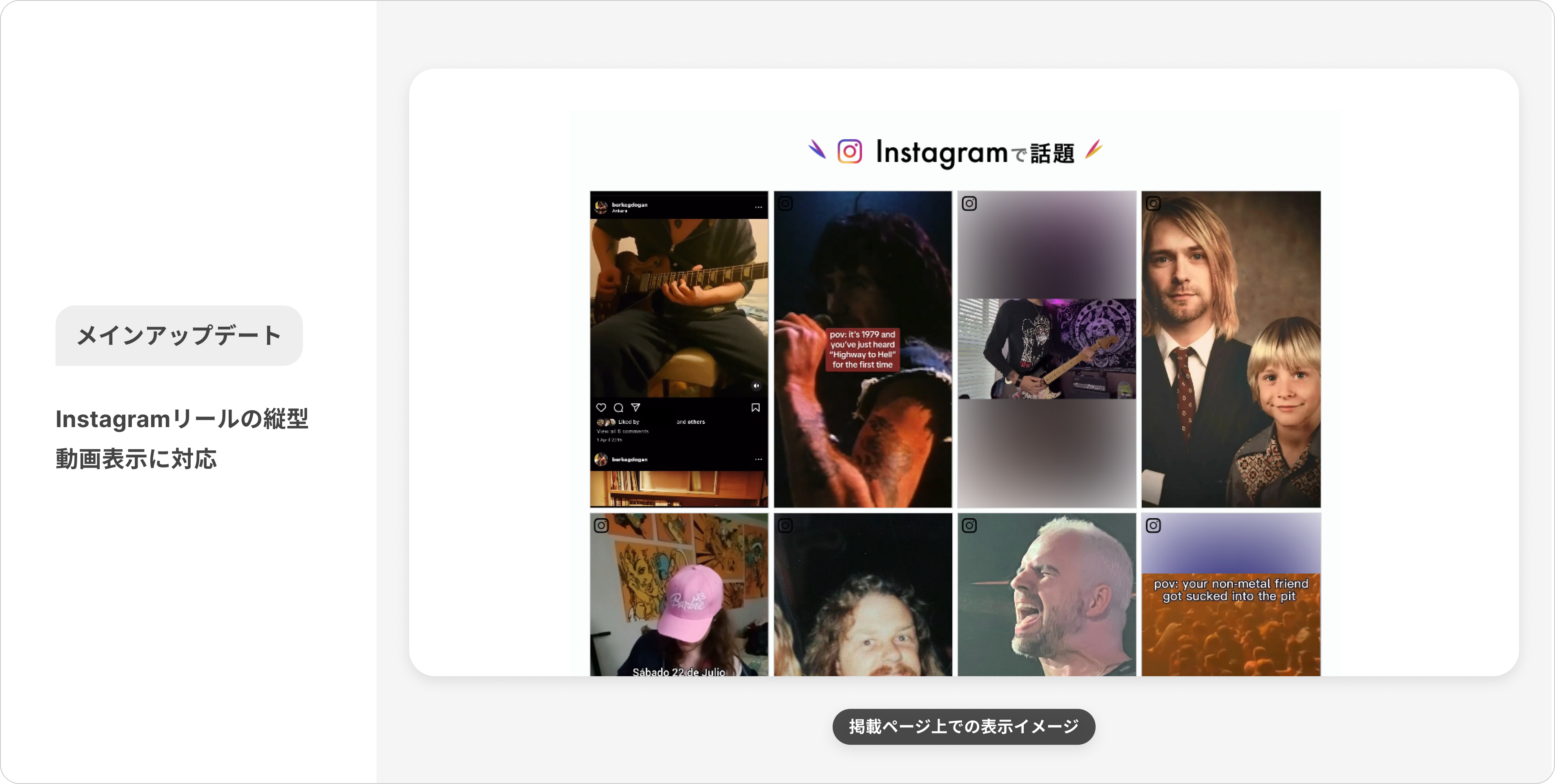Image resolution: width=1555 pixels, height=784 pixels.
Task: Open the 'sucked into the pit' video
Action: tap(1231, 595)
